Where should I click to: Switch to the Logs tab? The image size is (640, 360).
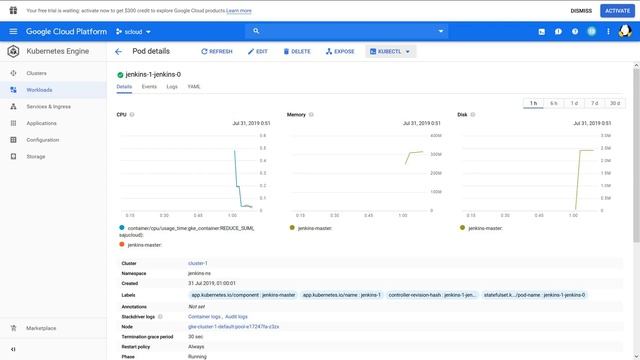click(x=172, y=87)
